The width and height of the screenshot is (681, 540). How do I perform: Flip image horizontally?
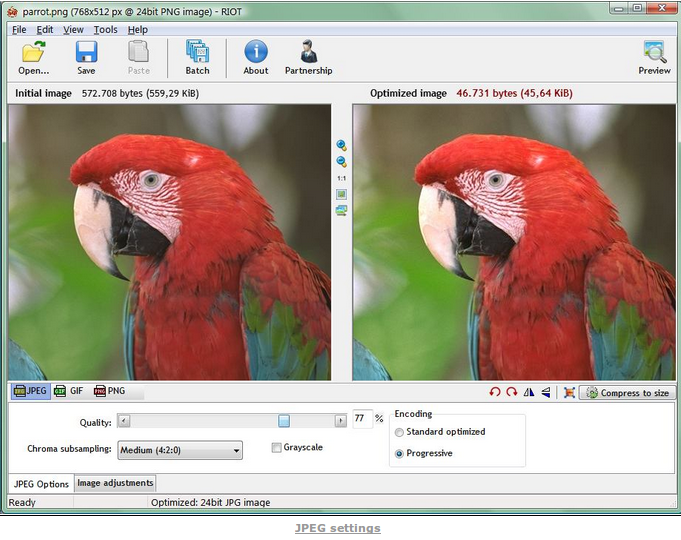coord(529,392)
